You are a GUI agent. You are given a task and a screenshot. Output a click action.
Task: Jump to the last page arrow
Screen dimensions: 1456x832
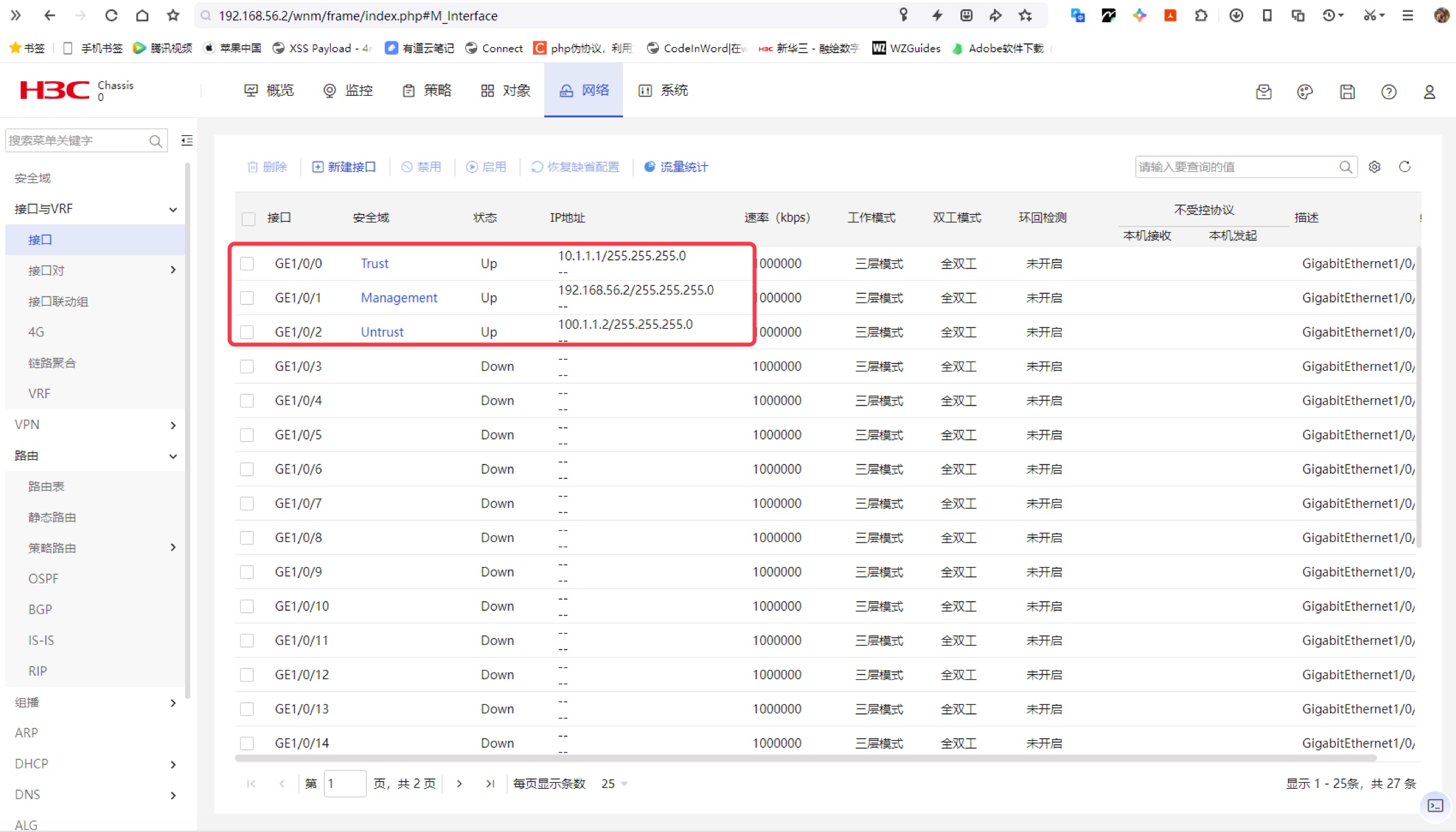pyautogui.click(x=490, y=783)
